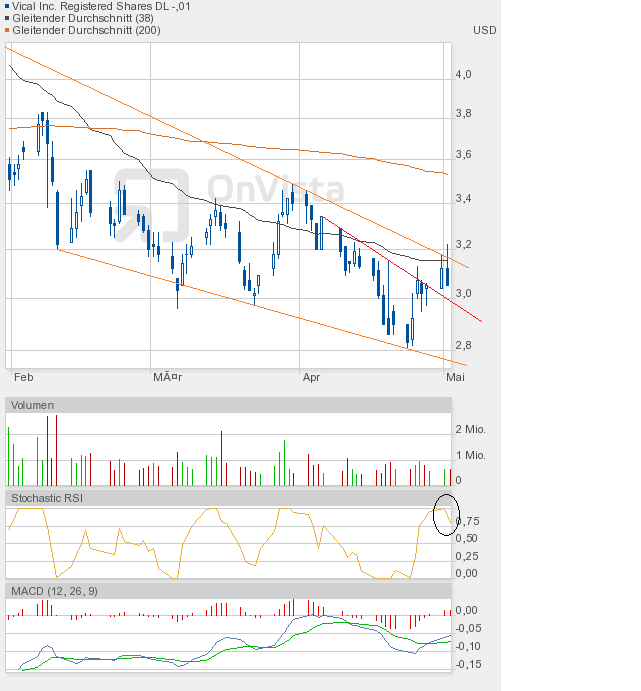Click the black 38-day average legend marker

[x=7, y=18]
